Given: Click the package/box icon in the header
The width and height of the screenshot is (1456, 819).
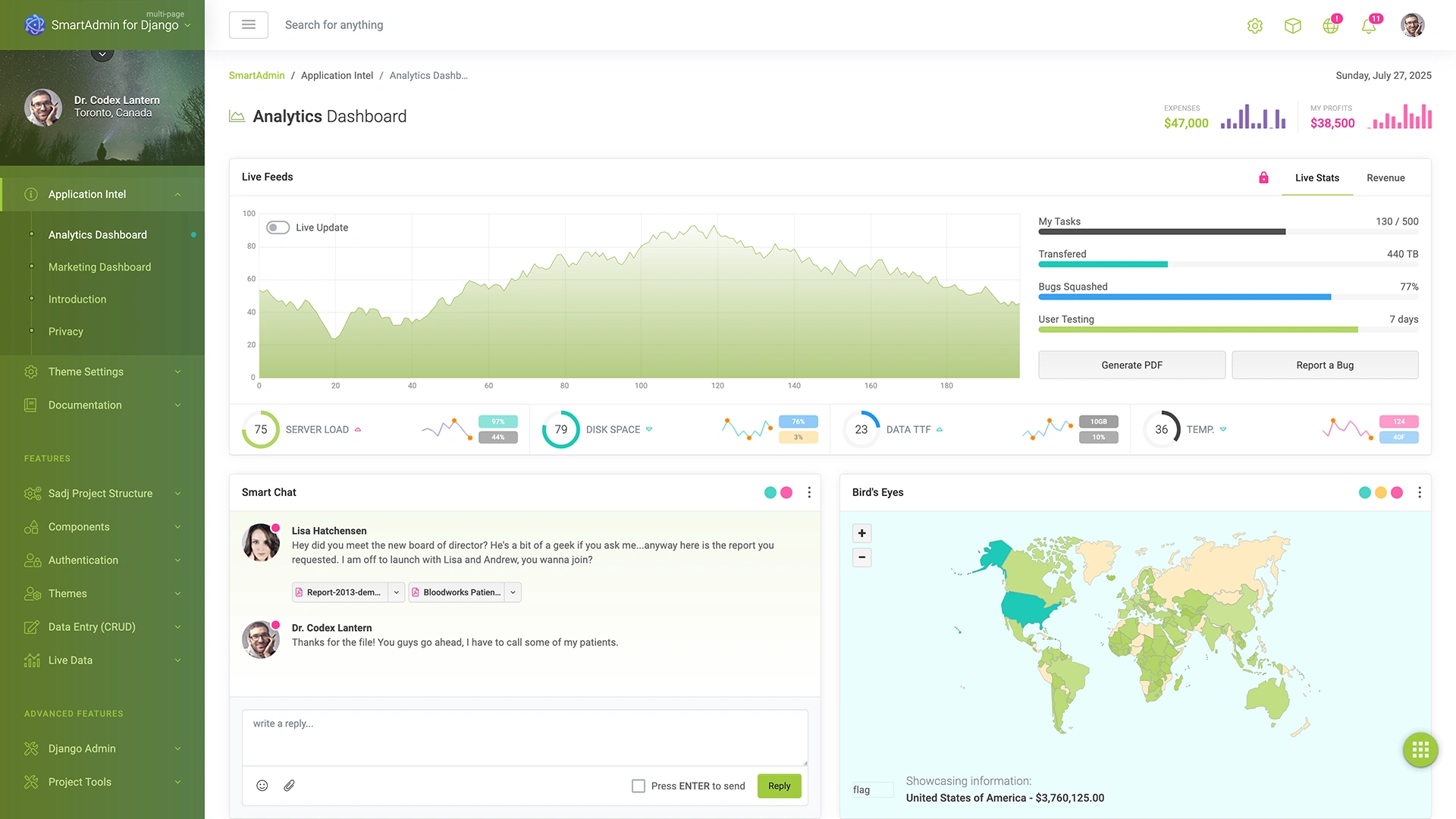Looking at the screenshot, I should (x=1293, y=25).
